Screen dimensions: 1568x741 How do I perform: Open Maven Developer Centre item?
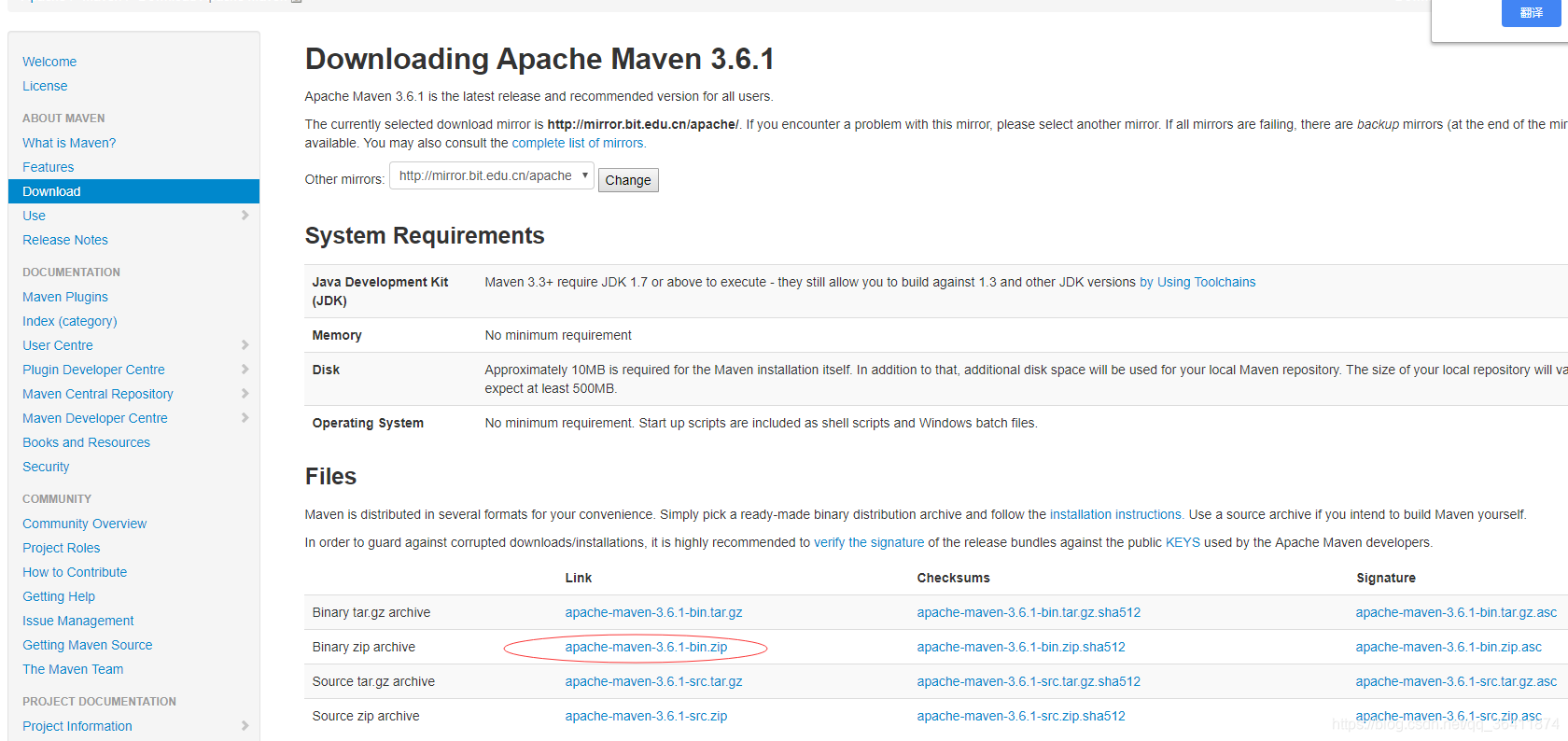point(95,418)
